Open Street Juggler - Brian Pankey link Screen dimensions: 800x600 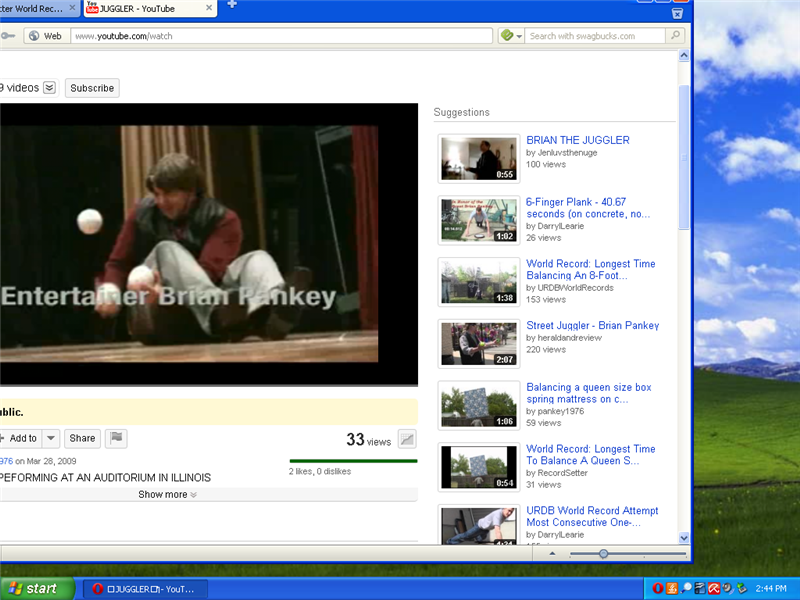[592, 326]
